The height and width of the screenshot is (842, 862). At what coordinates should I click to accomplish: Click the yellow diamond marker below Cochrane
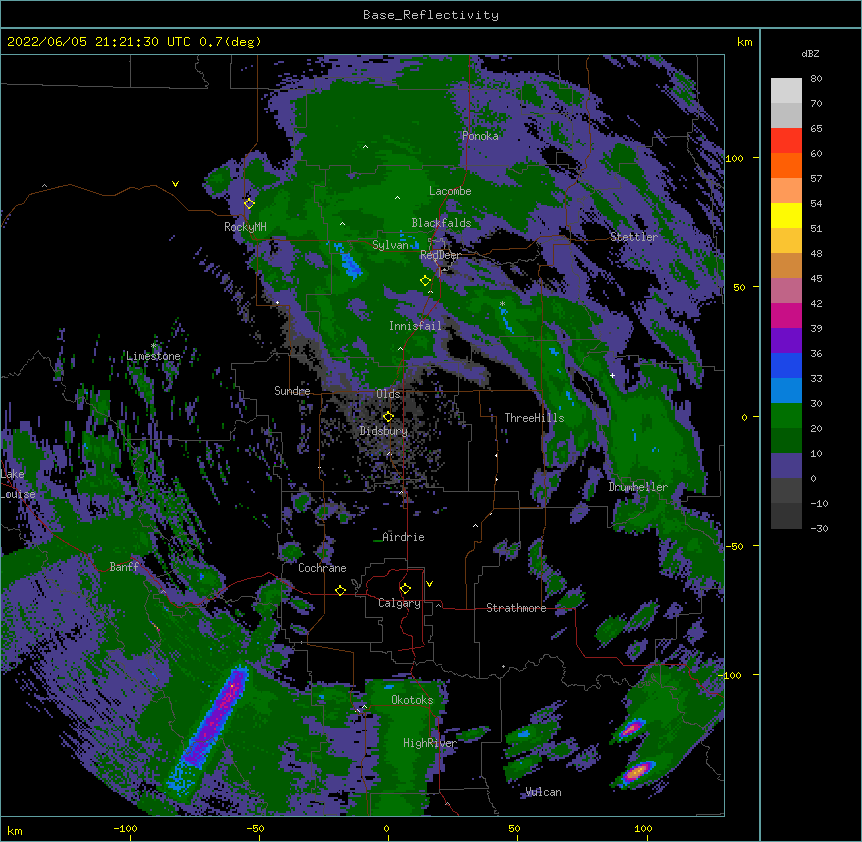[x=340, y=590]
